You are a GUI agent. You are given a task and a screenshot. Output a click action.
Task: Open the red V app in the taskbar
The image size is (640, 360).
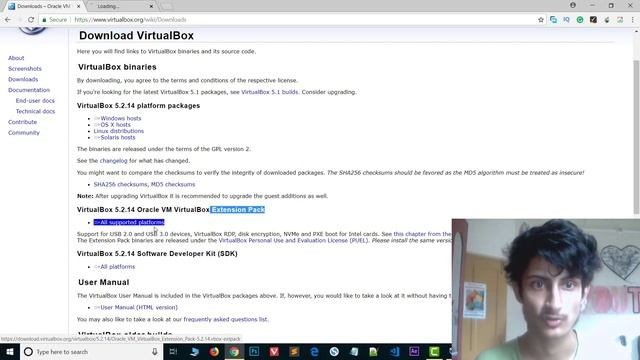coord(274,351)
